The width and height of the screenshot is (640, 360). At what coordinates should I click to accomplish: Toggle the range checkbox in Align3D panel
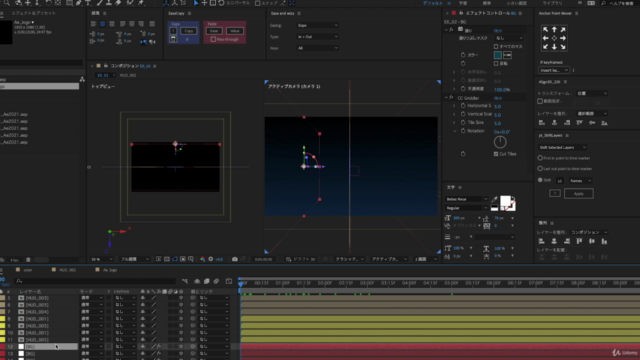coord(540,101)
